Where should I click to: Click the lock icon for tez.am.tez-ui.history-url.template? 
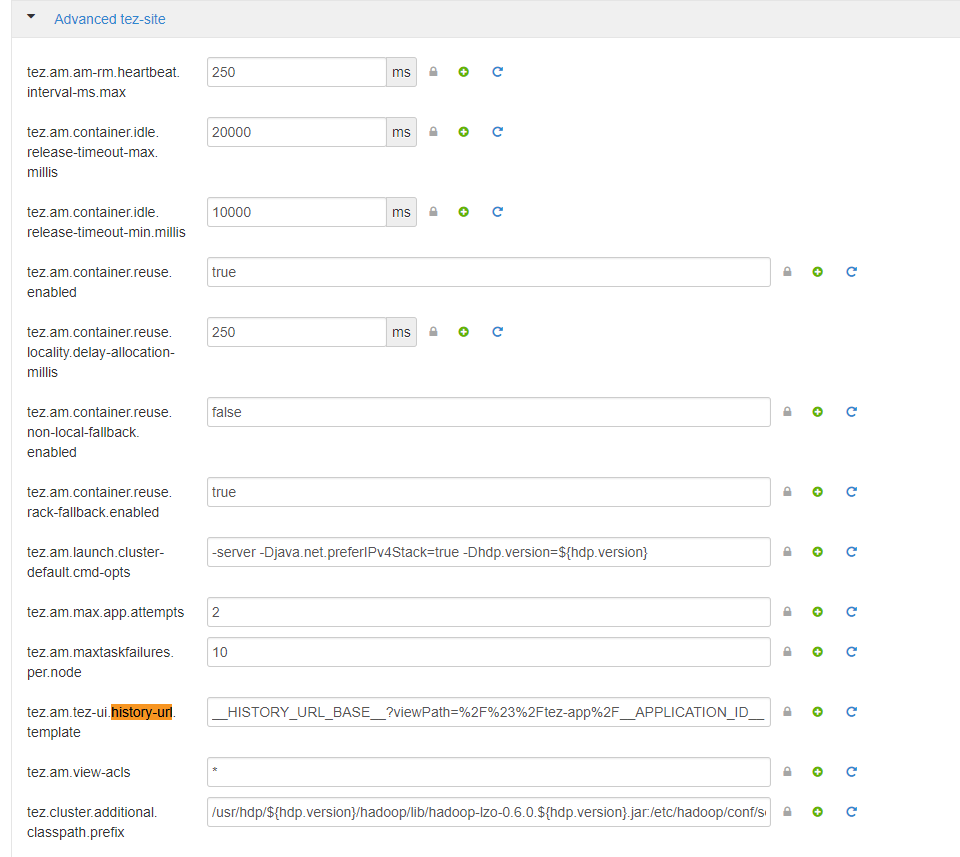tap(787, 711)
